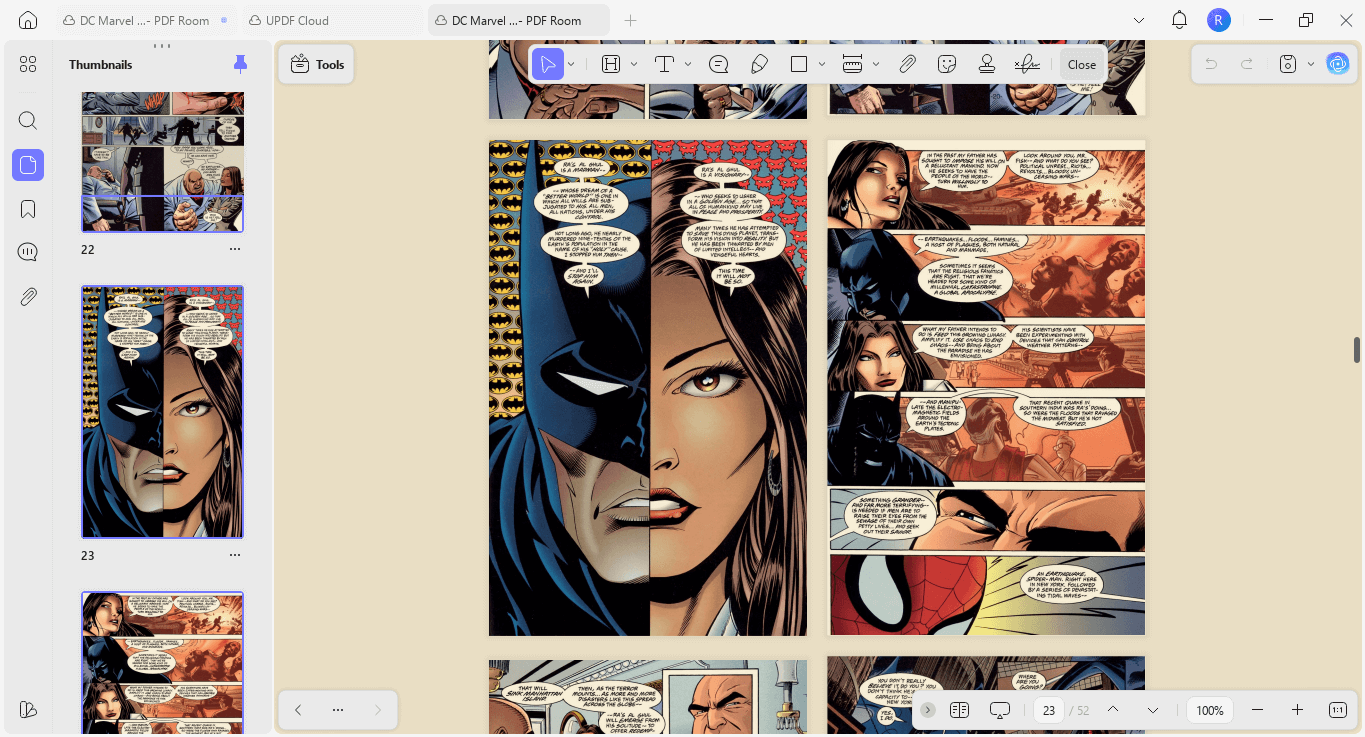Open the UPDF AI assistant icon

[1338, 64]
